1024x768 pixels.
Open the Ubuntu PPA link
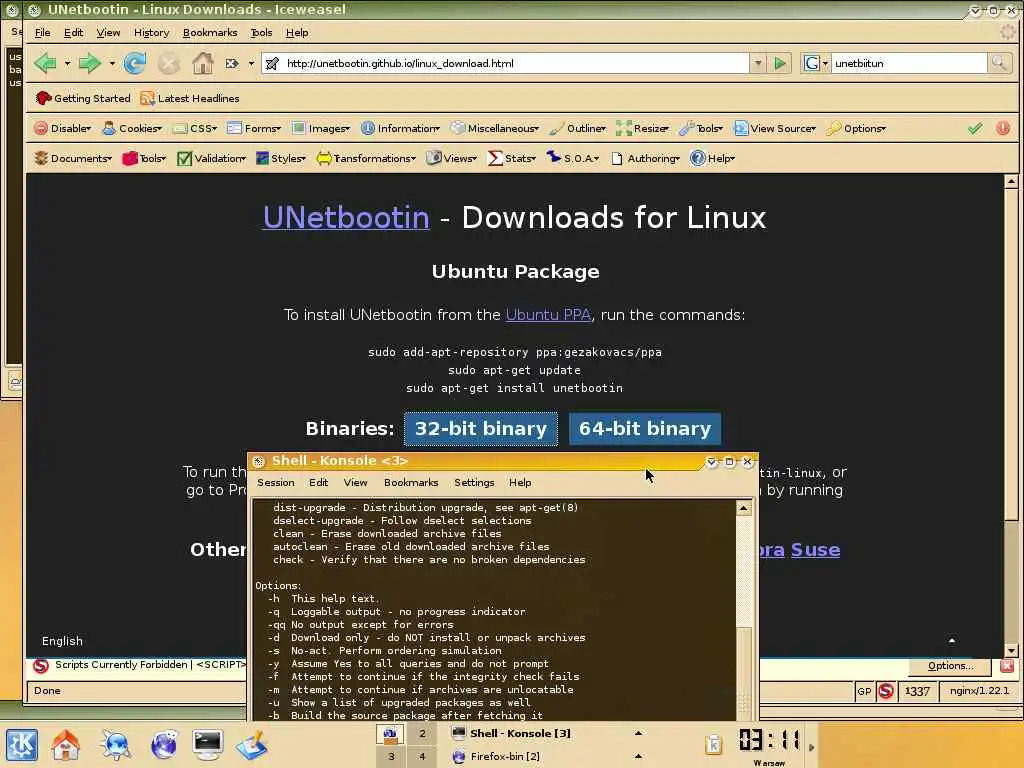tap(548, 315)
